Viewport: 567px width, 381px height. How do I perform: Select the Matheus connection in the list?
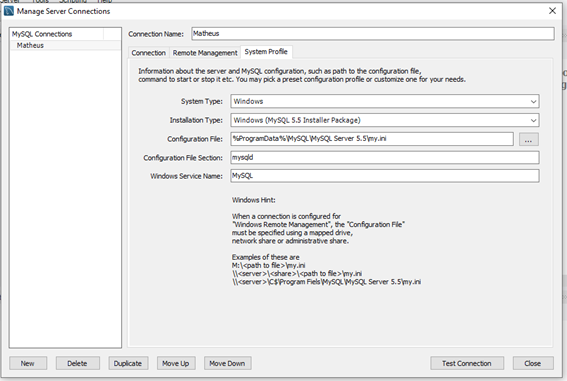65,45
